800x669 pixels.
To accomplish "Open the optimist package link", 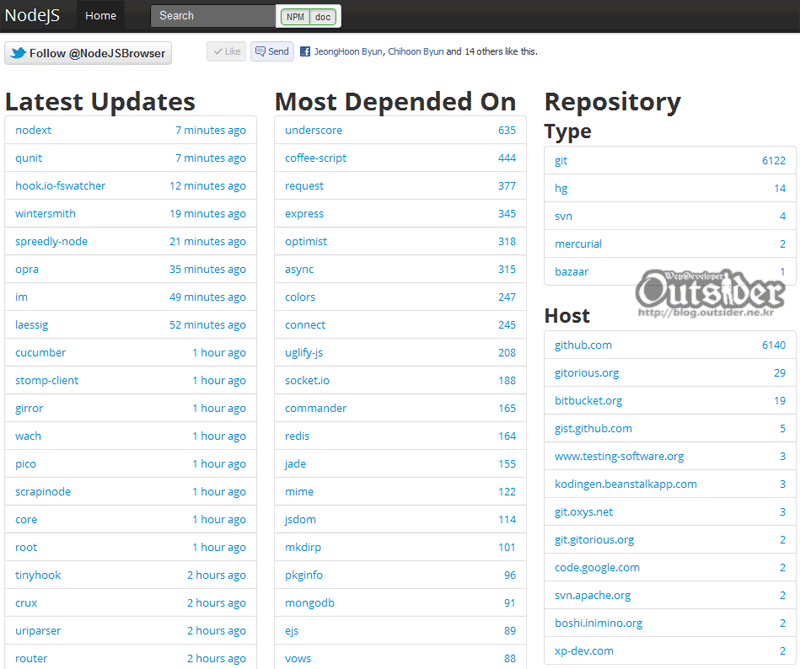I will click(x=306, y=241).
